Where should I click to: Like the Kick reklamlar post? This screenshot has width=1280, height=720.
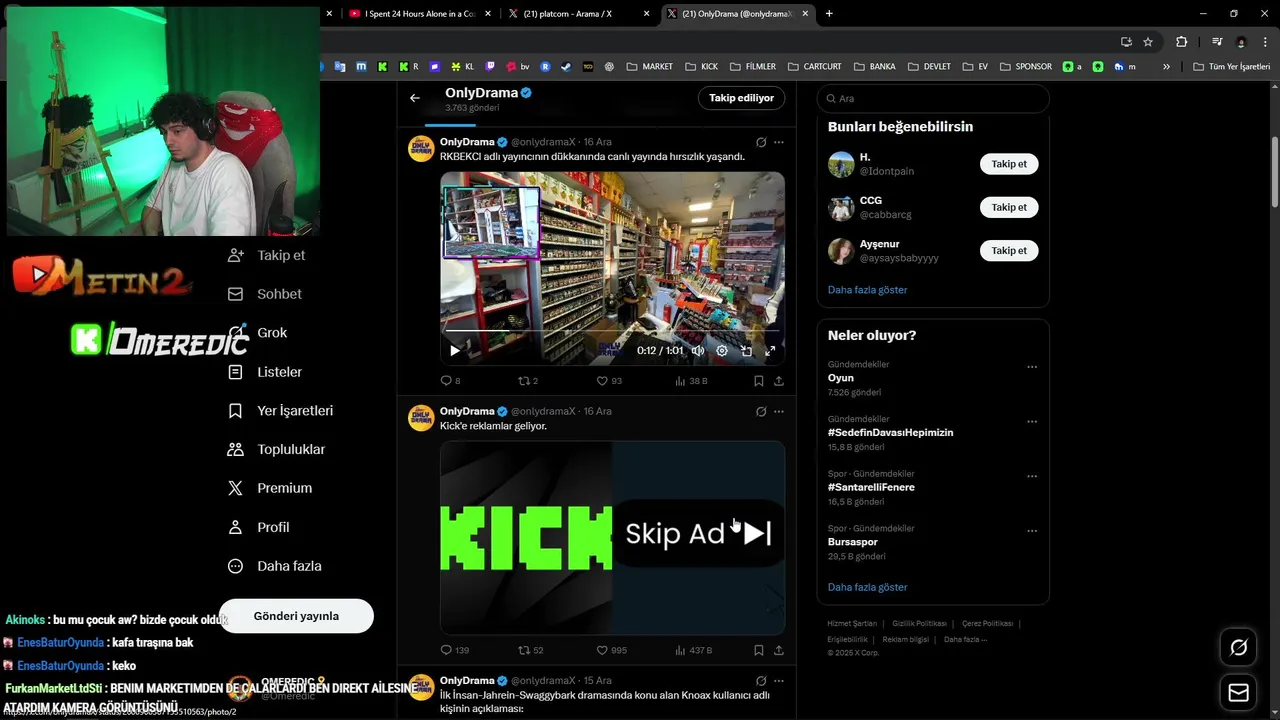click(x=611, y=650)
